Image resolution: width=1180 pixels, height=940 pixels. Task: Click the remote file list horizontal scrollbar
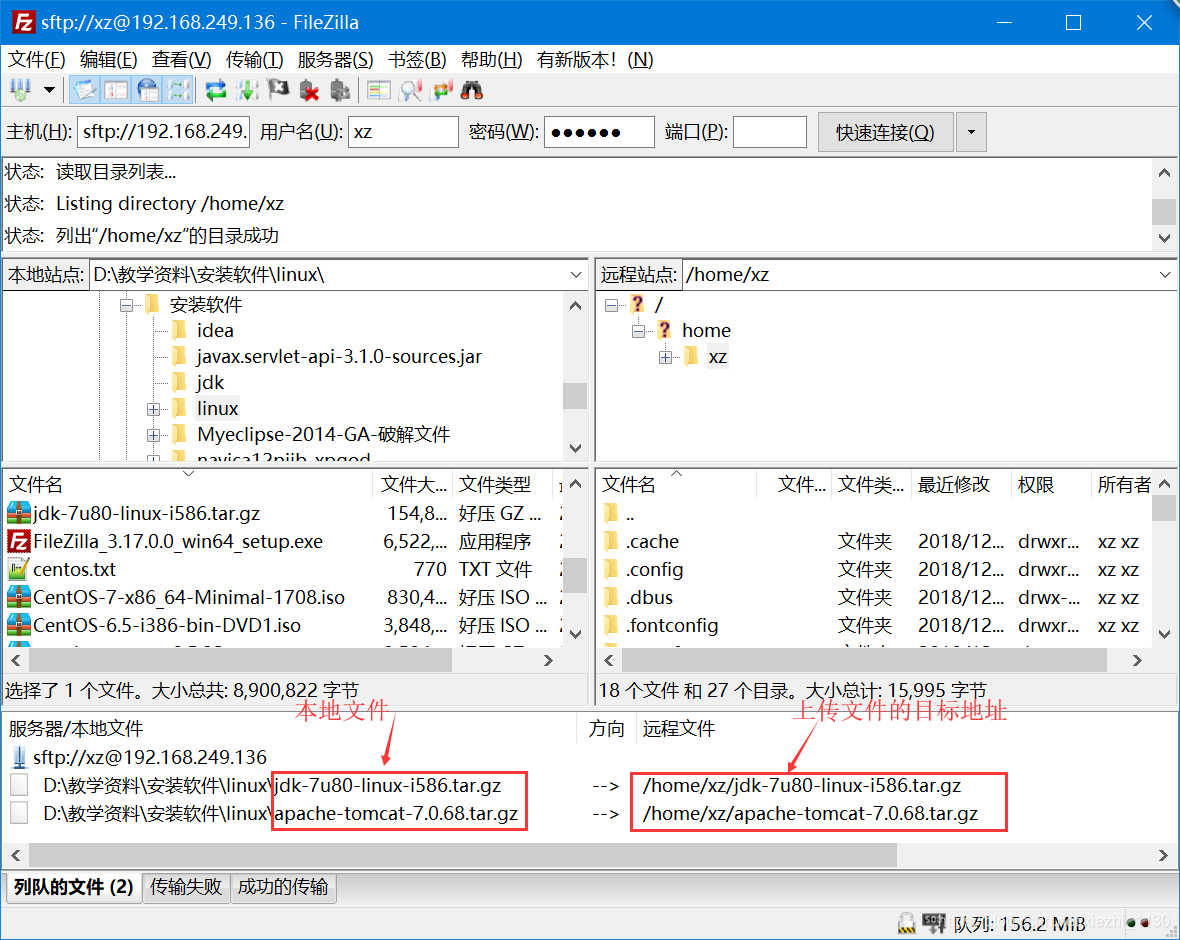[x=864, y=660]
